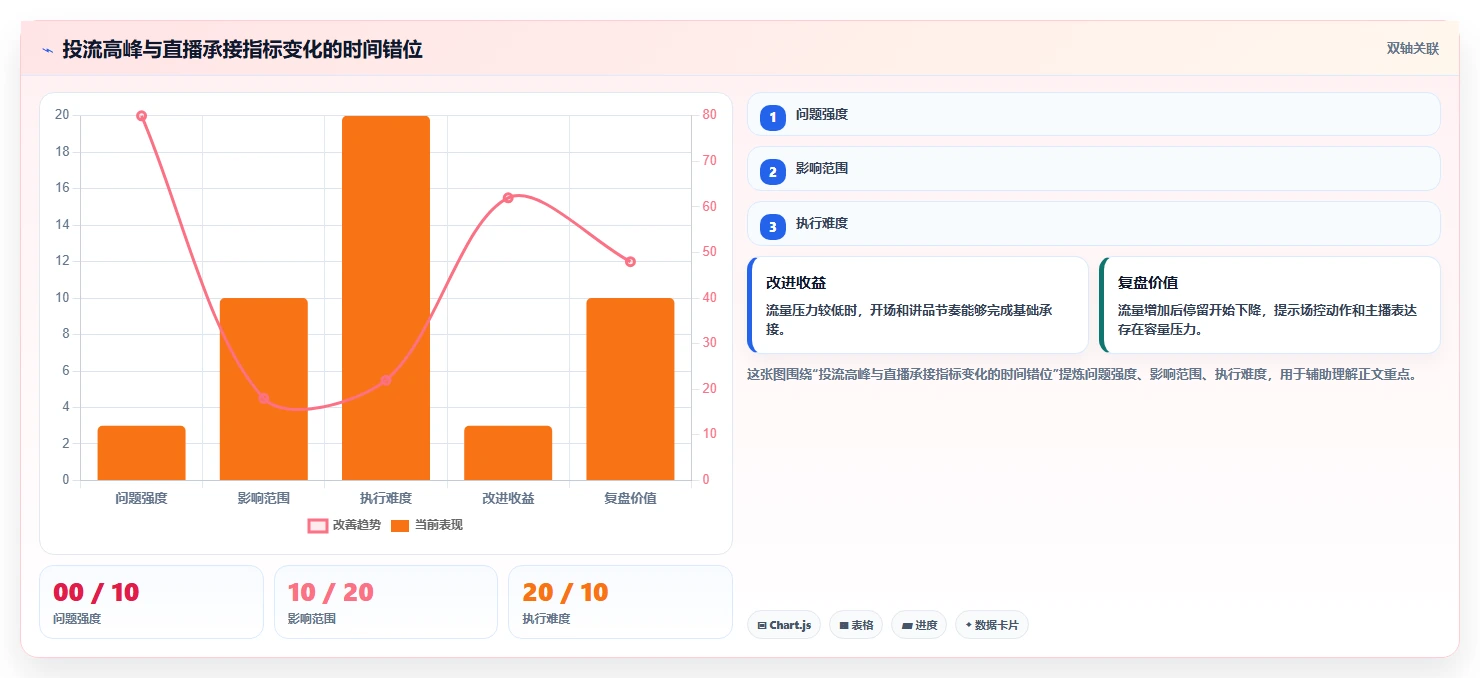Toggle the 改善趋势 legend entry

pos(345,525)
